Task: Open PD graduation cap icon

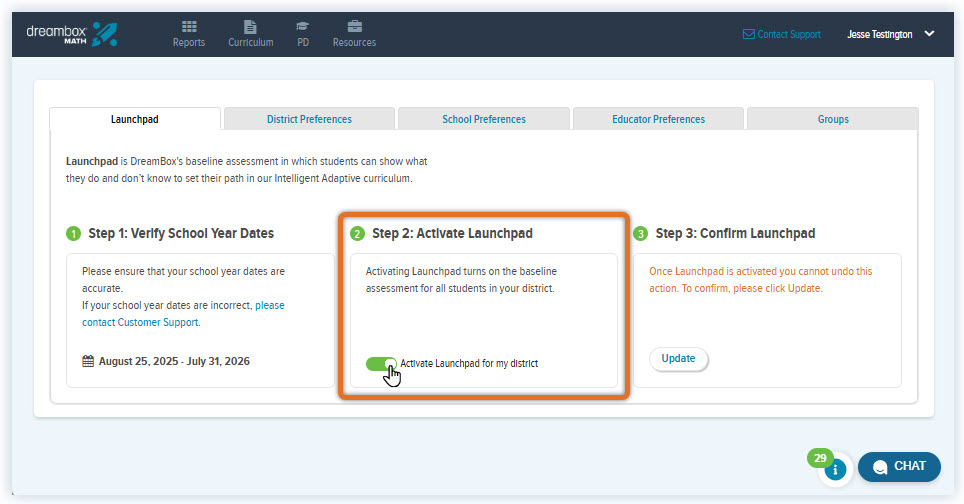Action: click(x=302, y=26)
